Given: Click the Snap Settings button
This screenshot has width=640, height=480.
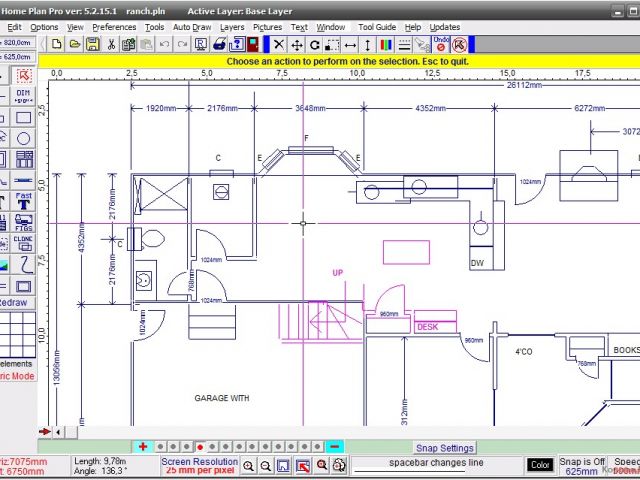Looking at the screenshot, I should pos(445,448).
